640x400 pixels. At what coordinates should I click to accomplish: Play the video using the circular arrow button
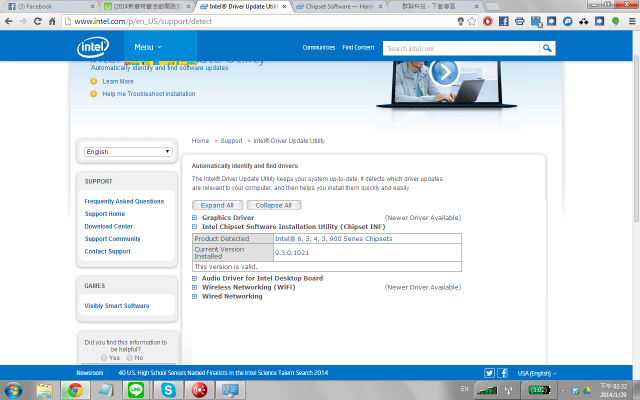(444, 72)
